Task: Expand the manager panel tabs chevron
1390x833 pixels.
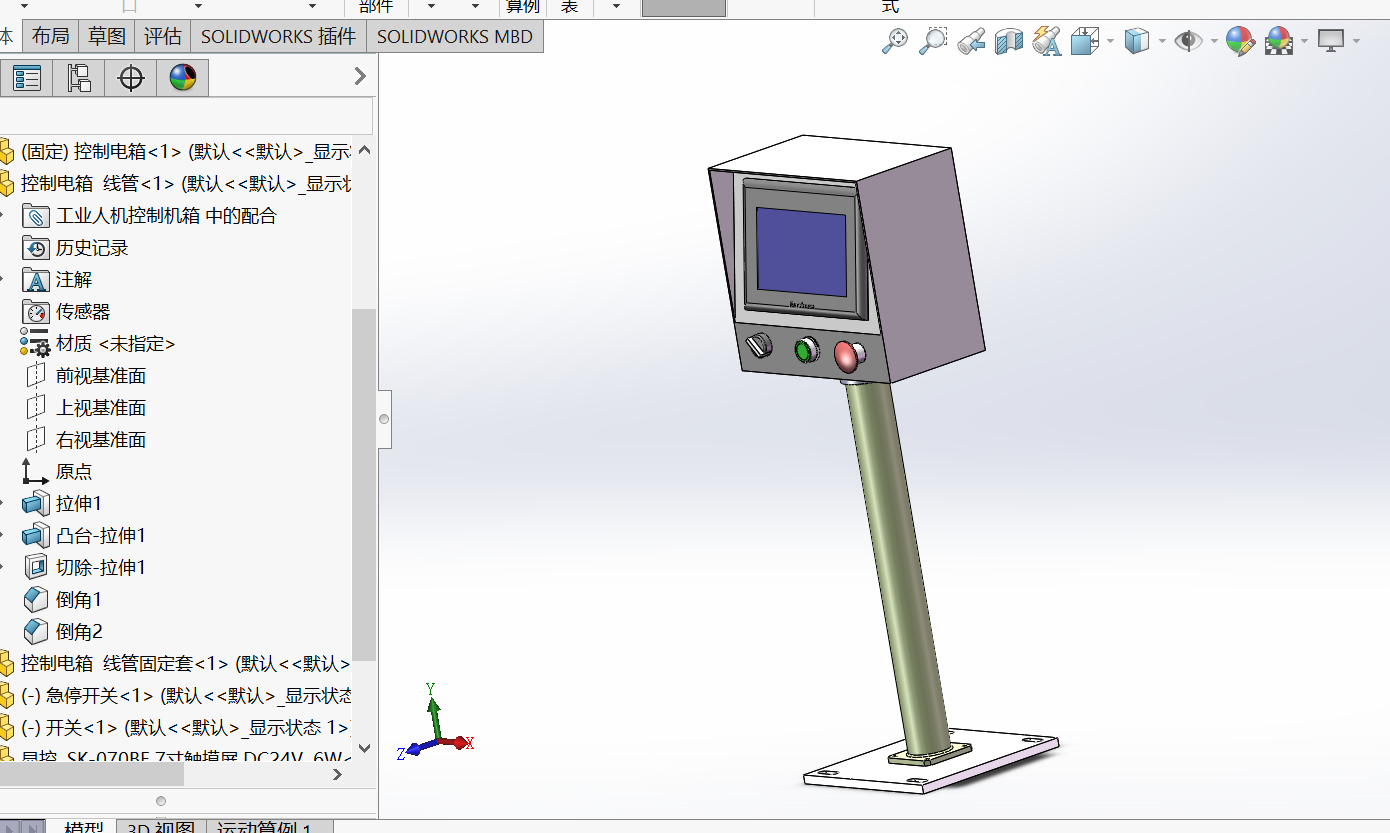Action: click(361, 76)
